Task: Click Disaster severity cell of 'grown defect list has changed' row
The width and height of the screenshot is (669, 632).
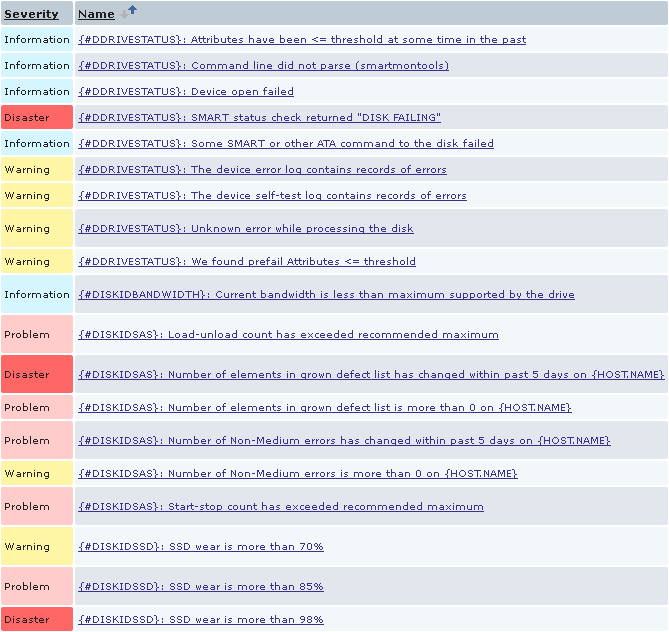Action: pos(37,374)
